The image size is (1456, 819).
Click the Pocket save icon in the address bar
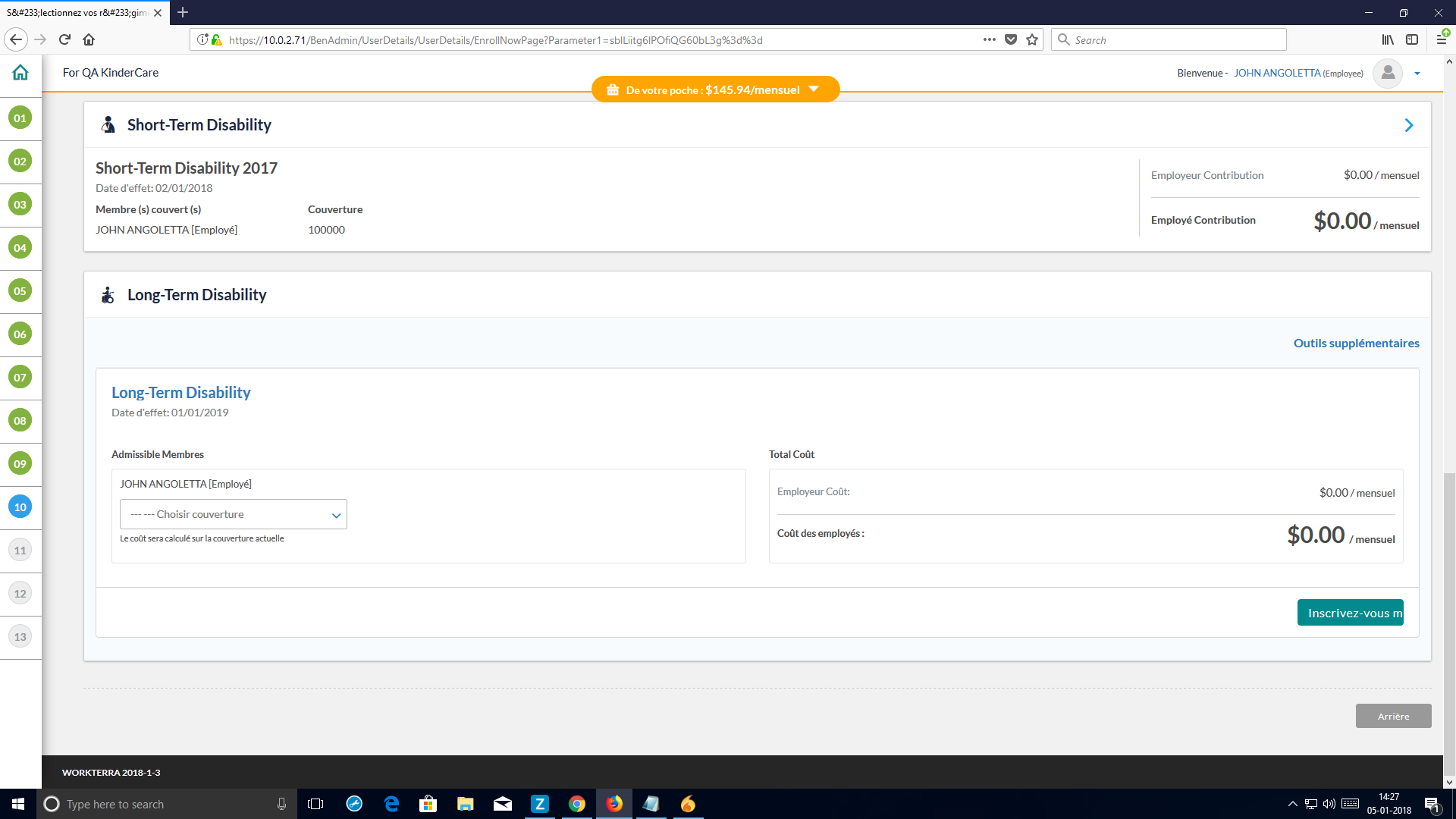coord(1011,39)
